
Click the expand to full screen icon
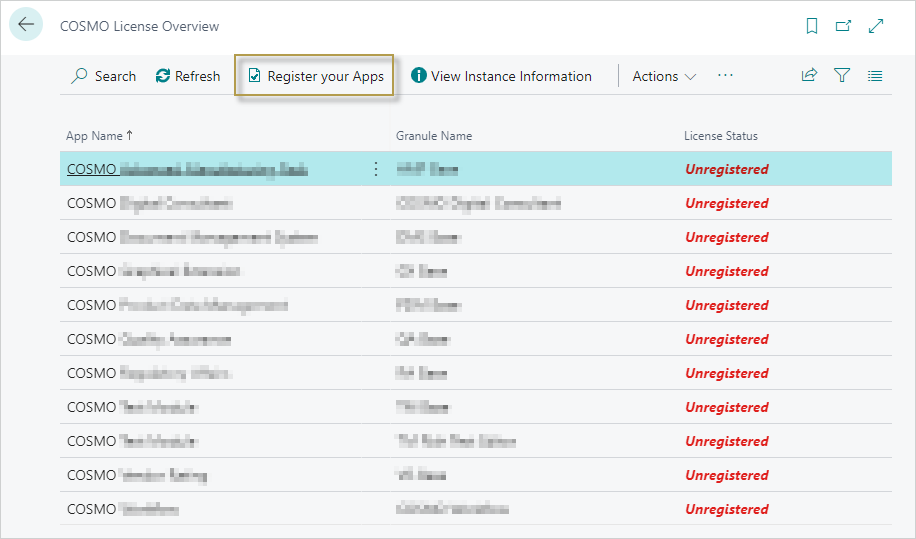tap(876, 26)
